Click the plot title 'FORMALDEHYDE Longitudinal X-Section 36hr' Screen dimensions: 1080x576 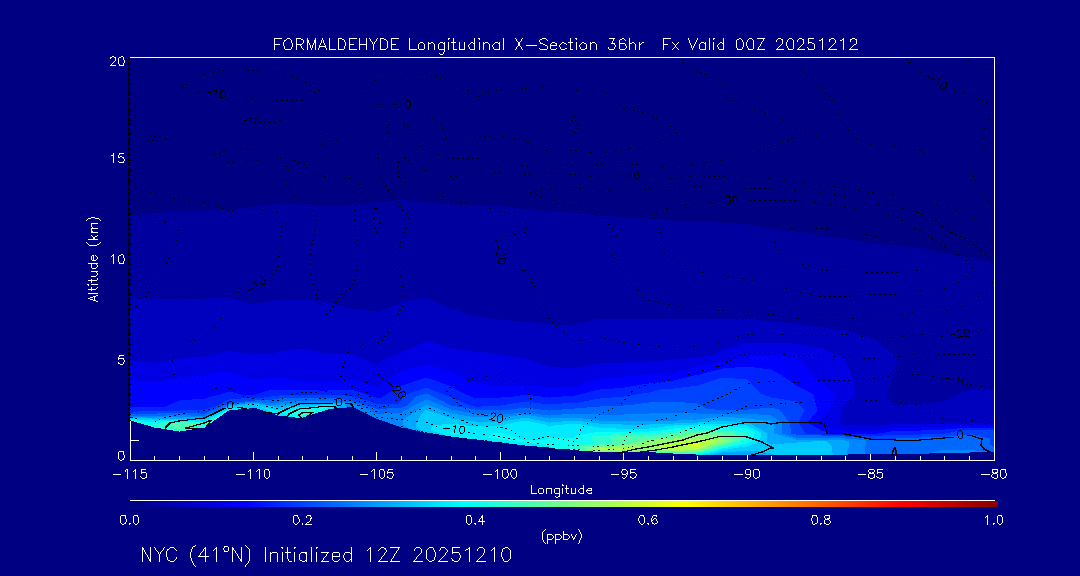click(458, 45)
